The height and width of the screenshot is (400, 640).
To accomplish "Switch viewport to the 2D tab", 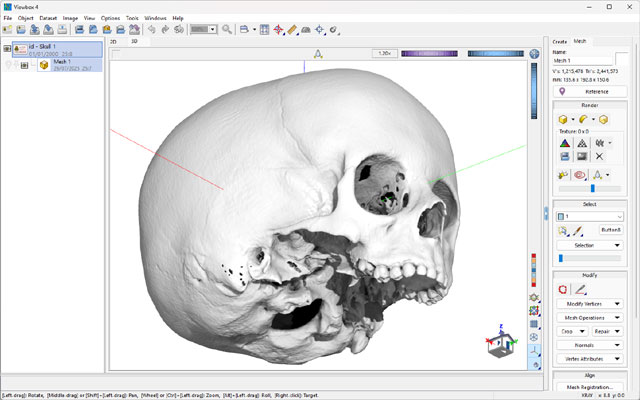I will pyautogui.click(x=114, y=43).
